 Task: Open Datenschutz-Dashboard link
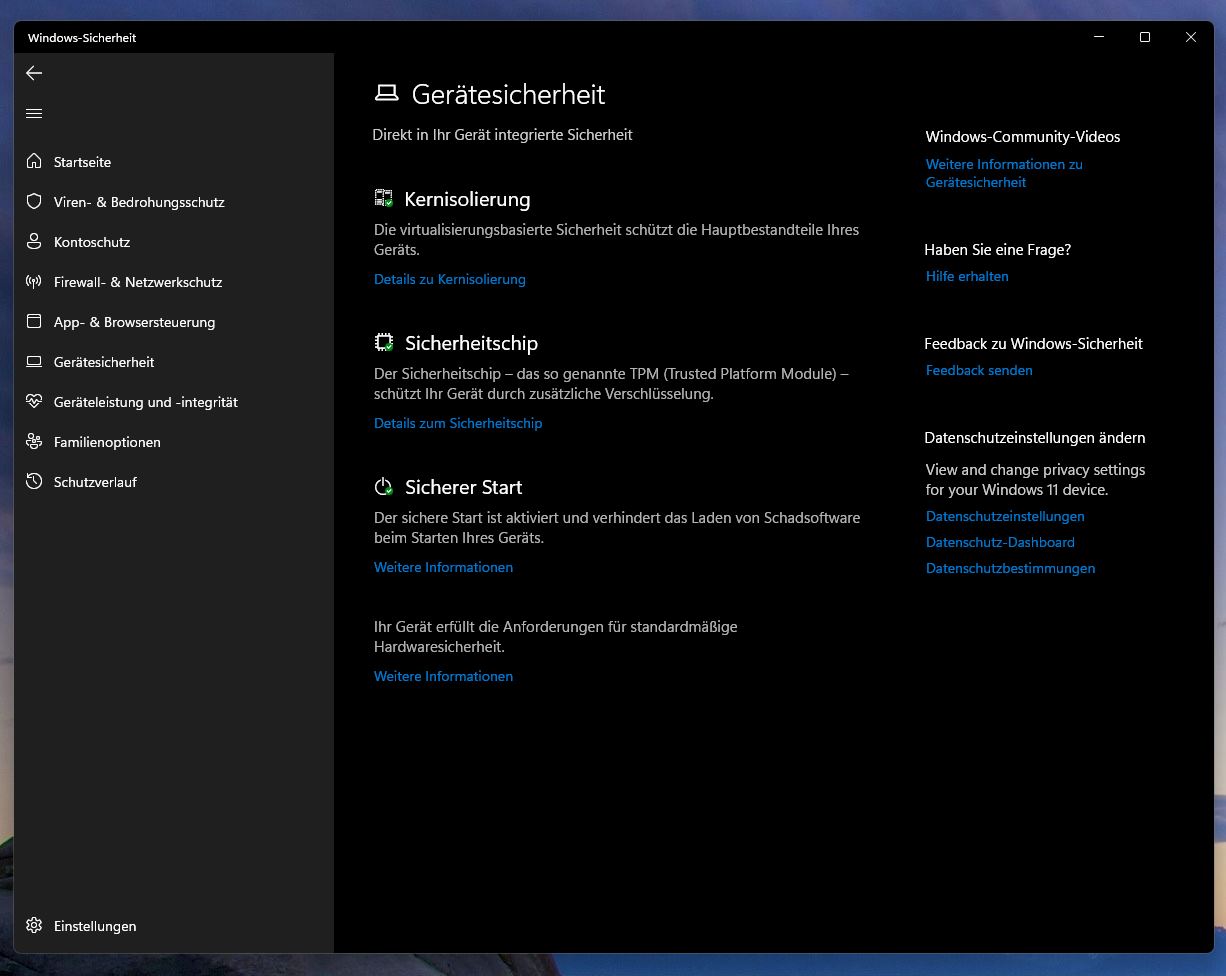coord(1000,542)
